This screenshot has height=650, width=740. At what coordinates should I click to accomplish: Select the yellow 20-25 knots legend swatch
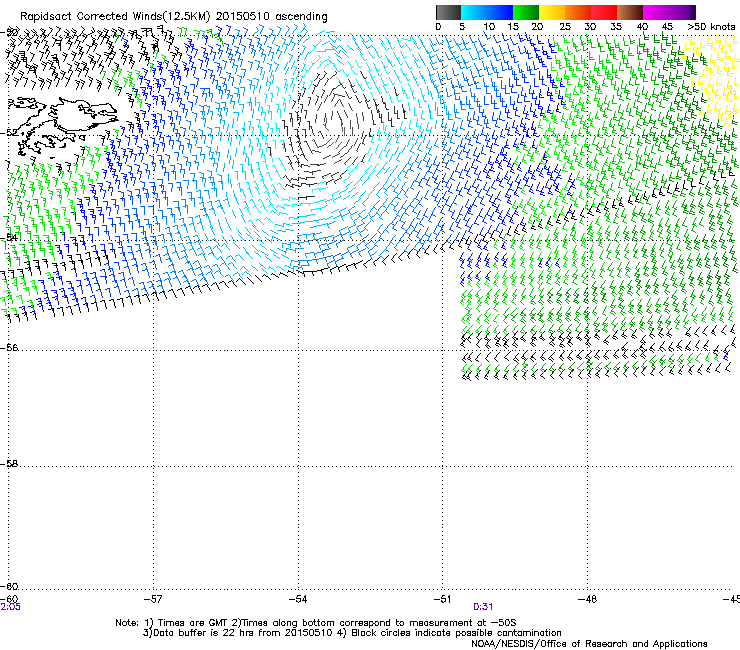coord(551,12)
